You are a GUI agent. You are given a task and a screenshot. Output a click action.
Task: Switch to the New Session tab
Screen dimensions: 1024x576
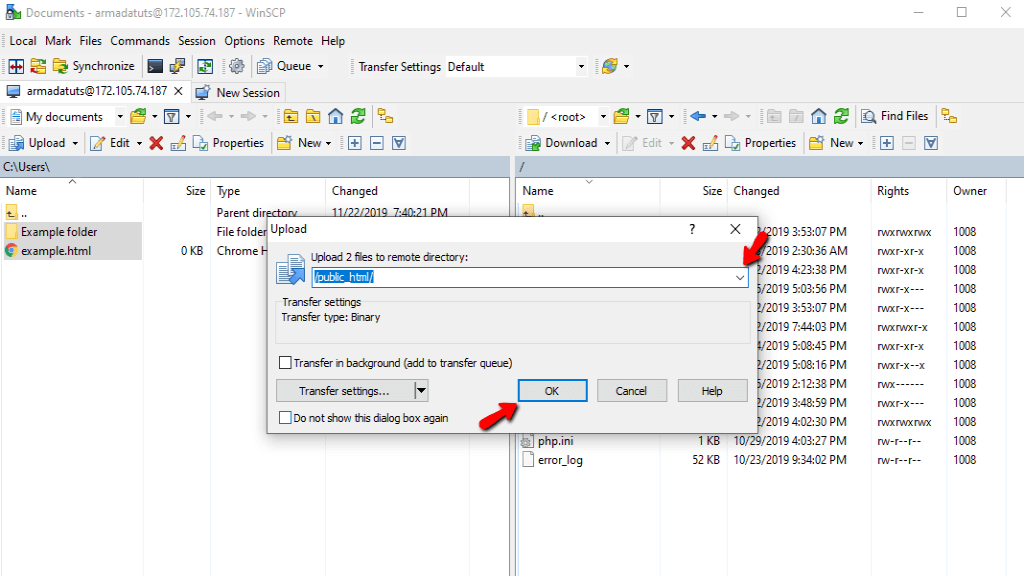(x=238, y=93)
